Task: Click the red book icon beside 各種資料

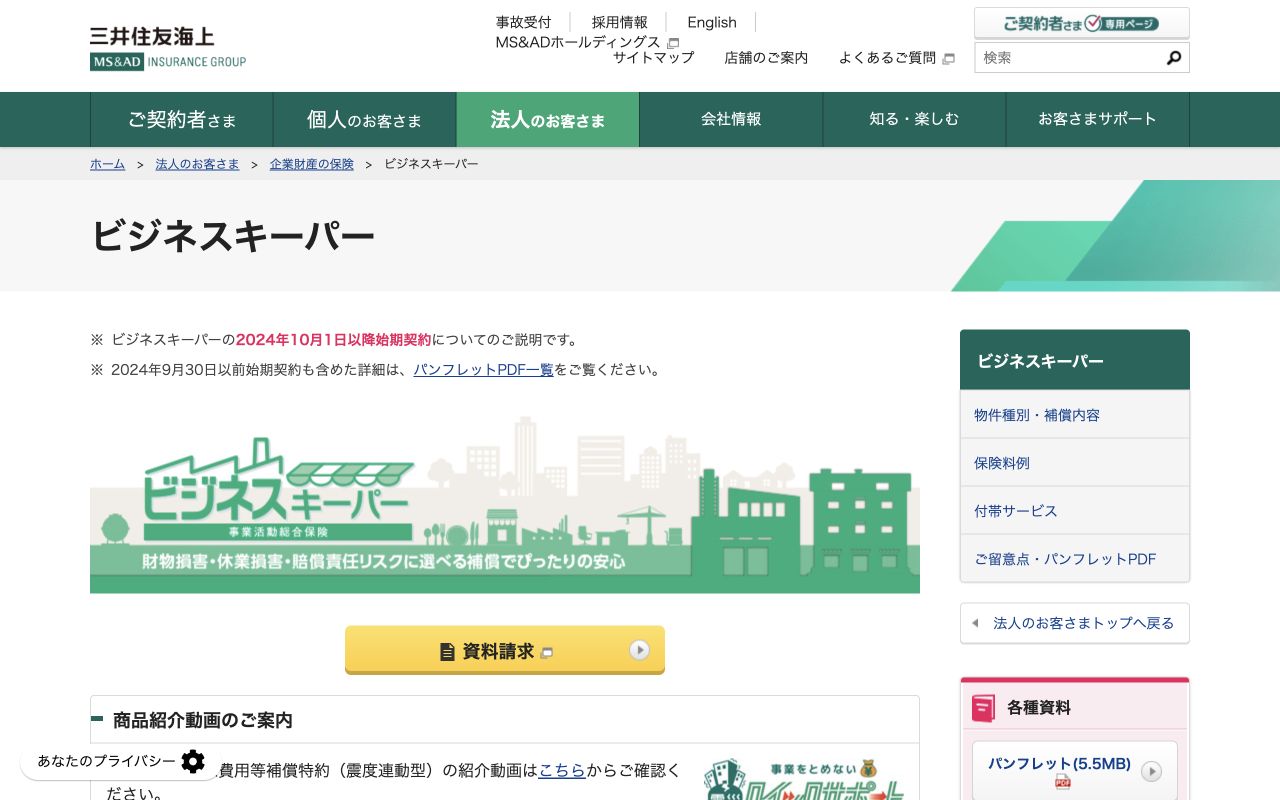Action: pos(984,708)
